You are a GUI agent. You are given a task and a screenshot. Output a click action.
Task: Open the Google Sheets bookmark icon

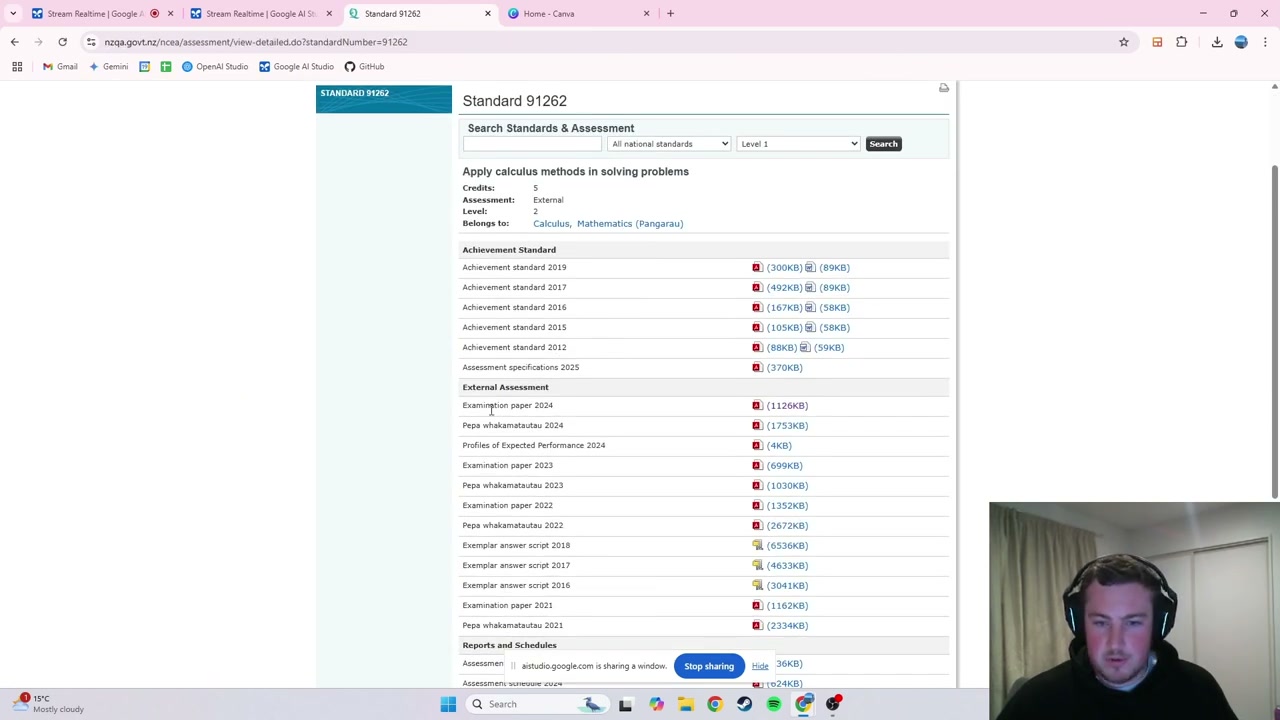point(166,66)
